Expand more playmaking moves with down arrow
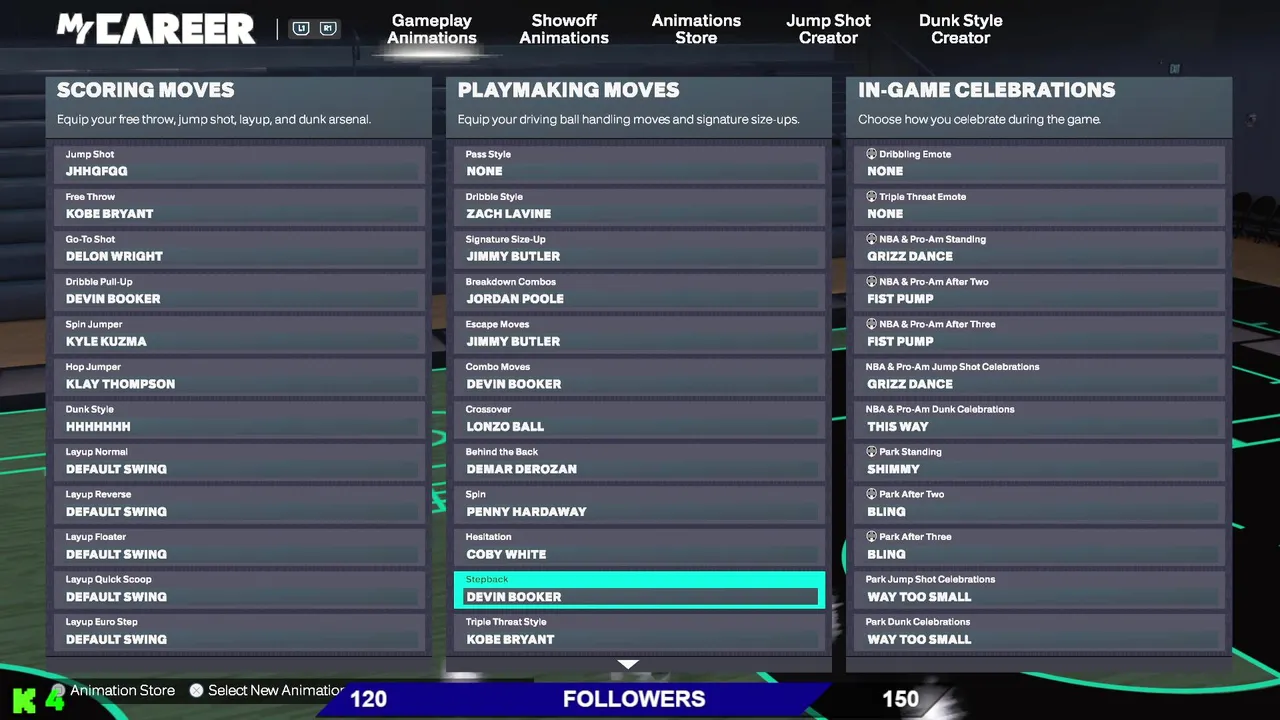The image size is (1280, 720). (x=628, y=664)
